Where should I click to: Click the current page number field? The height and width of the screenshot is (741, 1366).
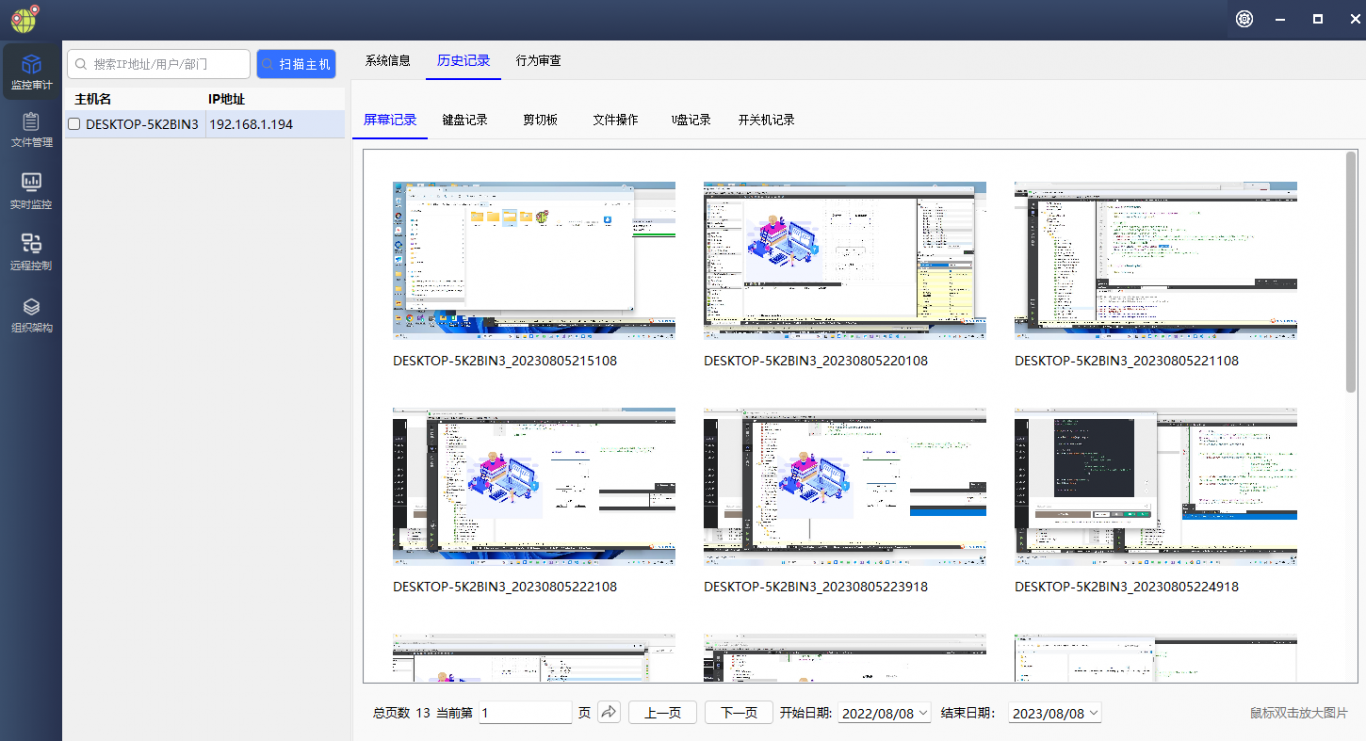pos(525,713)
